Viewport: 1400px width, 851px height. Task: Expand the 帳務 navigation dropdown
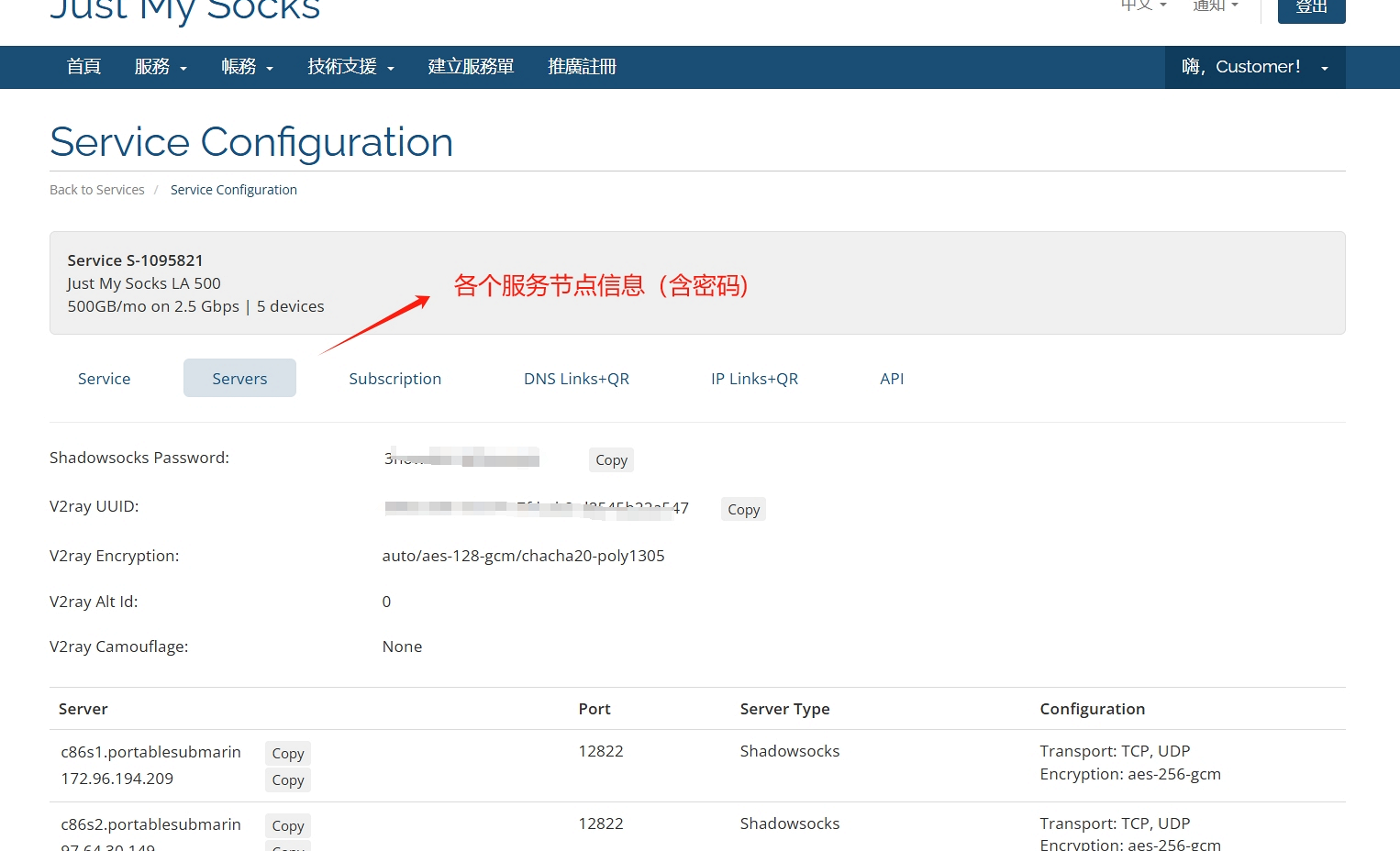247,67
